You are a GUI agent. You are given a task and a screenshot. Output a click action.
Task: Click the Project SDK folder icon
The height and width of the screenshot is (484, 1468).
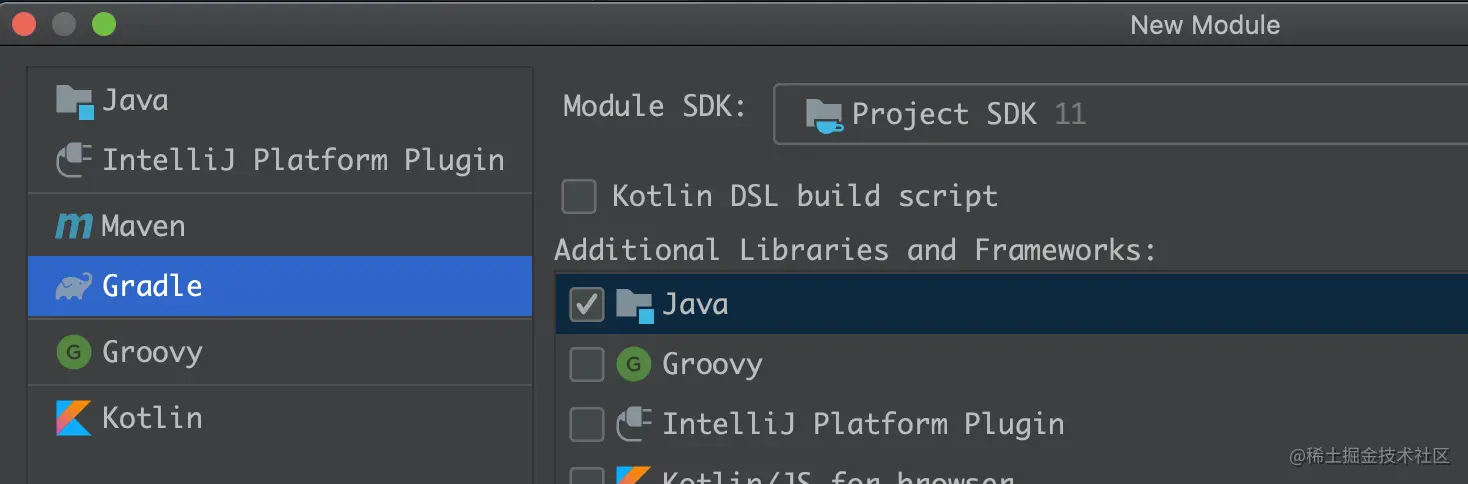click(x=824, y=115)
